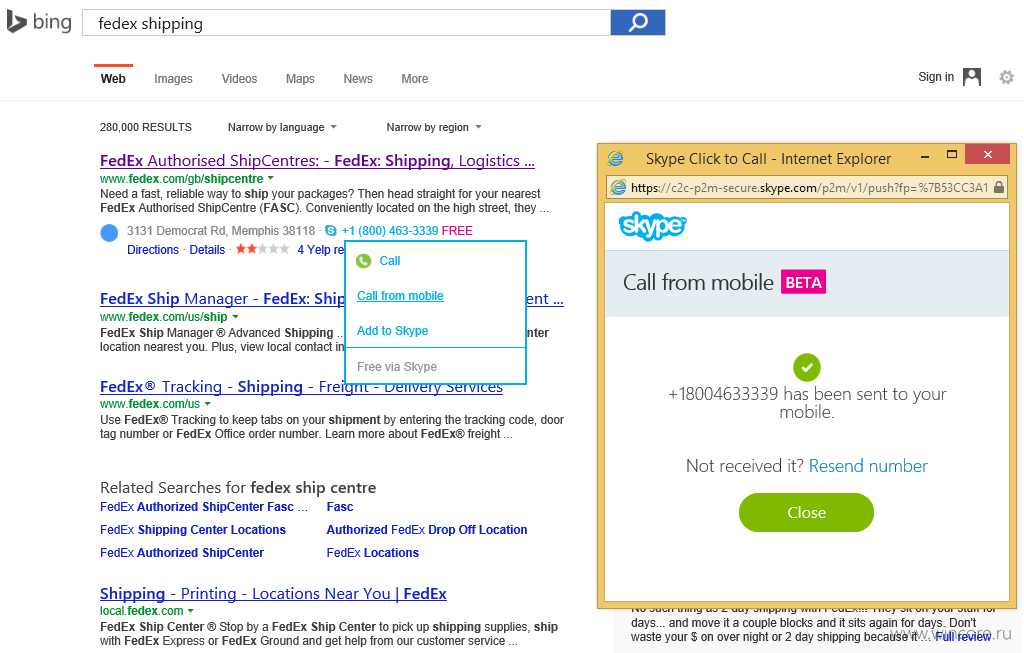Viewport: 1024px width, 653px height.
Task: Open the 4 Yelp reviews link
Action: [x=321, y=249]
